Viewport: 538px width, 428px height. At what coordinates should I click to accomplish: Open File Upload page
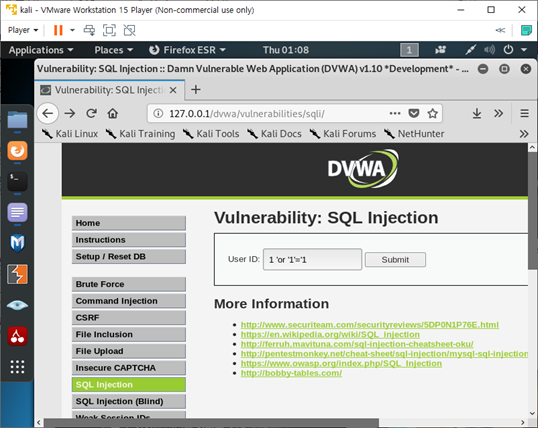pos(129,351)
